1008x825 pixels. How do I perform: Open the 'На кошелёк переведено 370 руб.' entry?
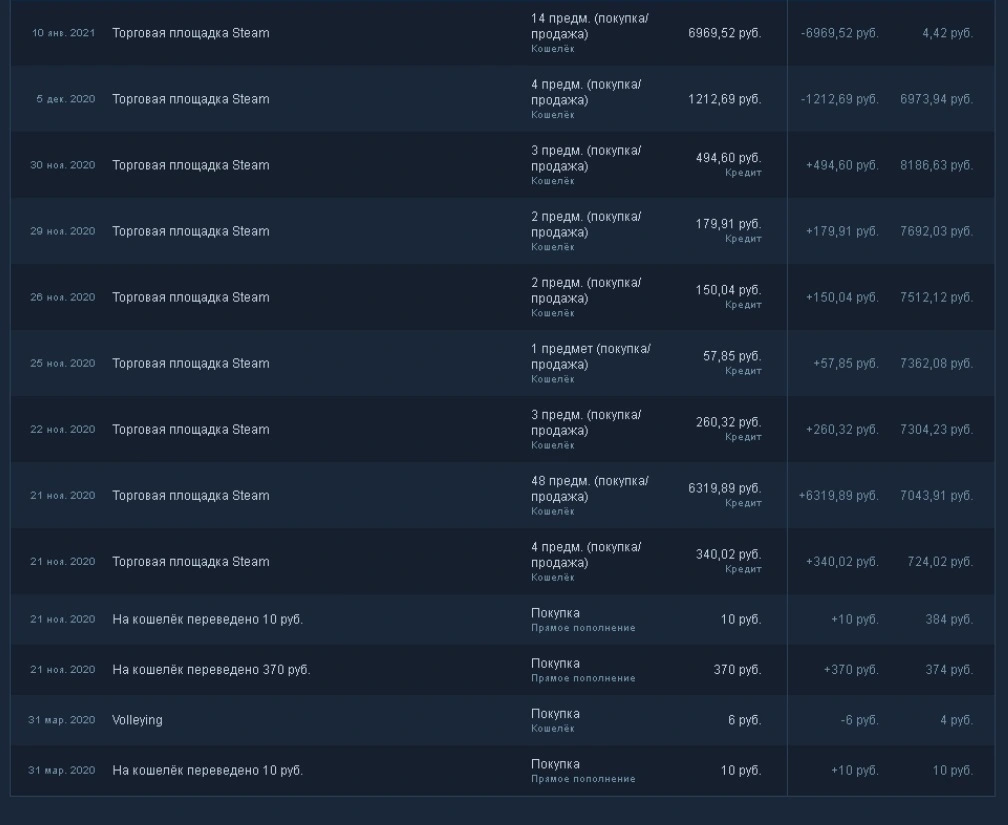click(x=503, y=670)
